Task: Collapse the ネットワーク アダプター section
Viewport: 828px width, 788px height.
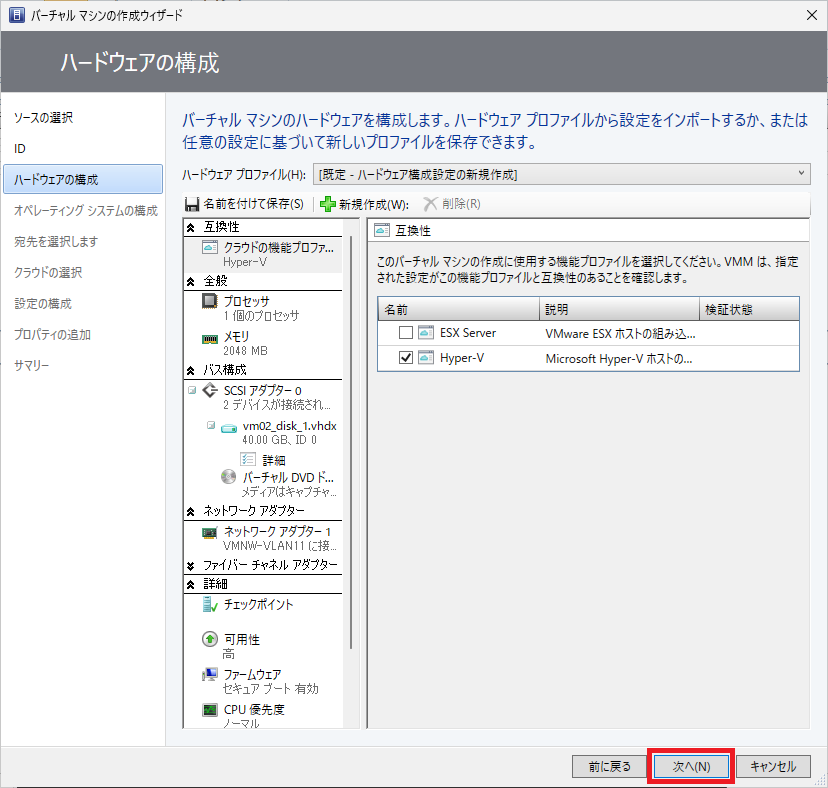Action: pos(191,511)
